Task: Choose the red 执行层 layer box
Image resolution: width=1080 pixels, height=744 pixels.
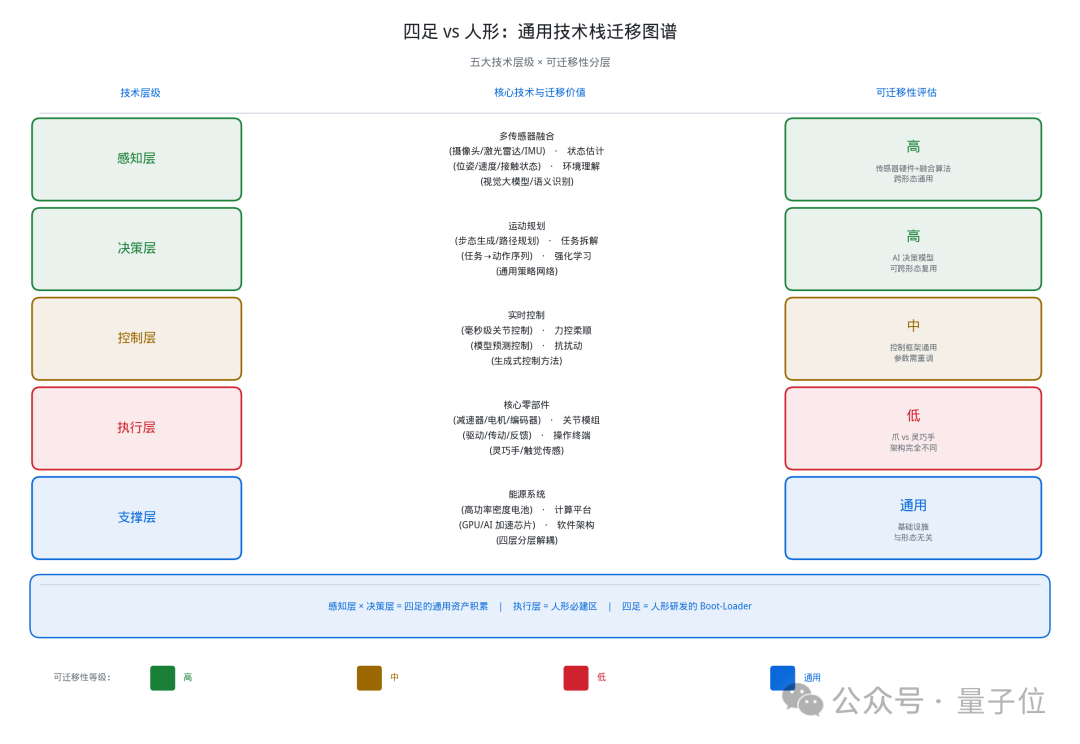Action: [136, 428]
